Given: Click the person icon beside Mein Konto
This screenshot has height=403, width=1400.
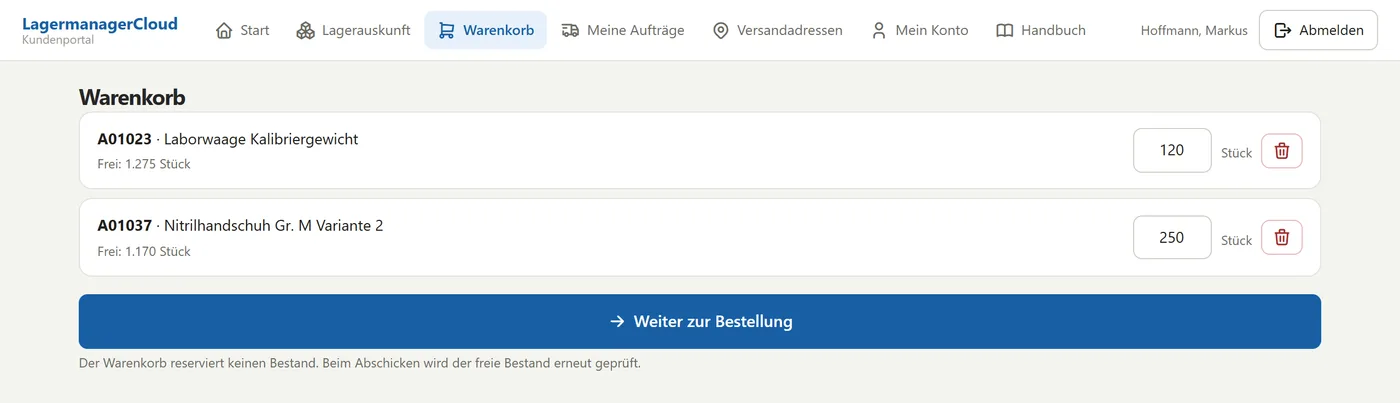Looking at the screenshot, I should 879,30.
